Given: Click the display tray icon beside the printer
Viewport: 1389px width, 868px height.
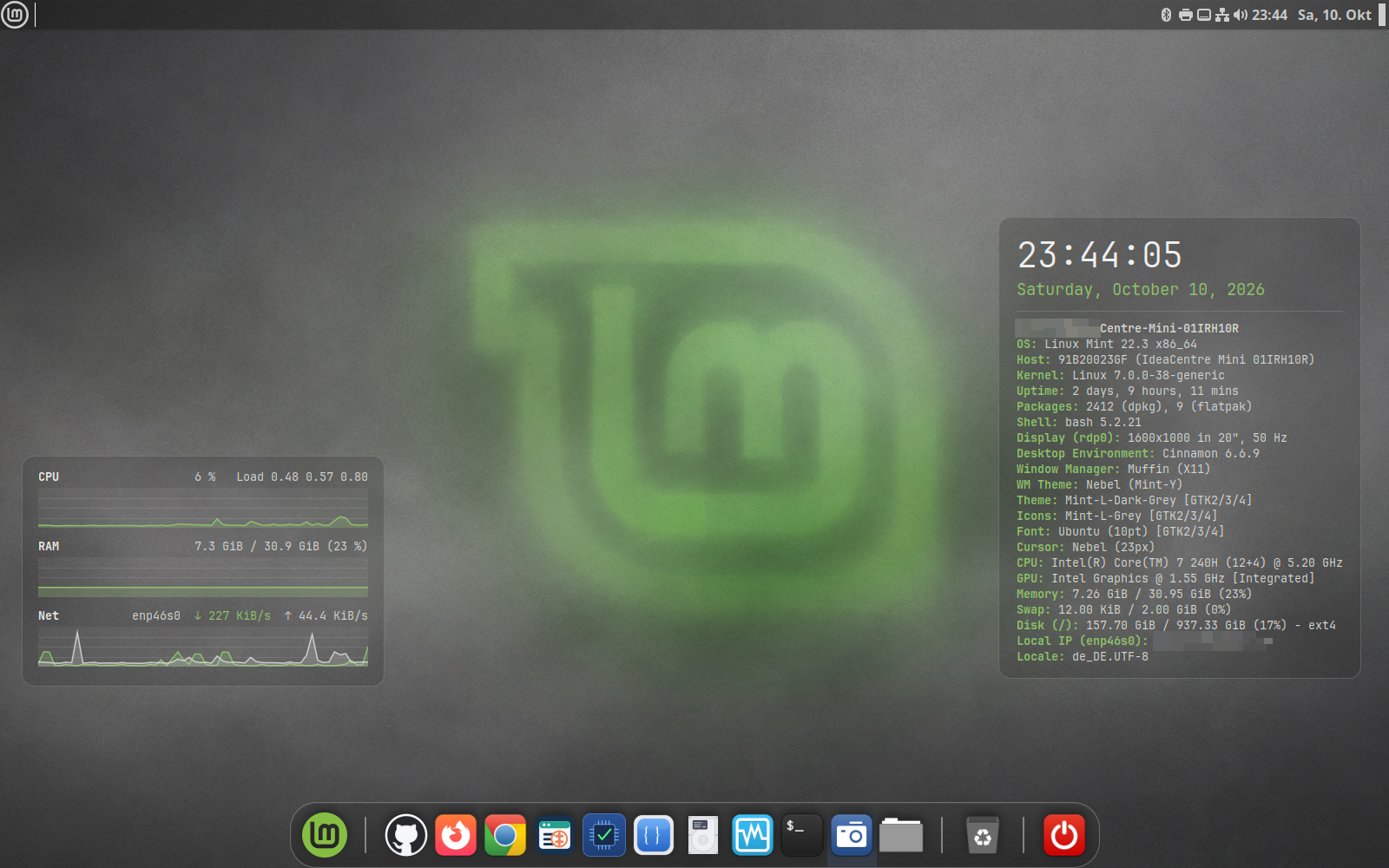Looking at the screenshot, I should pyautogui.click(x=1204, y=15).
